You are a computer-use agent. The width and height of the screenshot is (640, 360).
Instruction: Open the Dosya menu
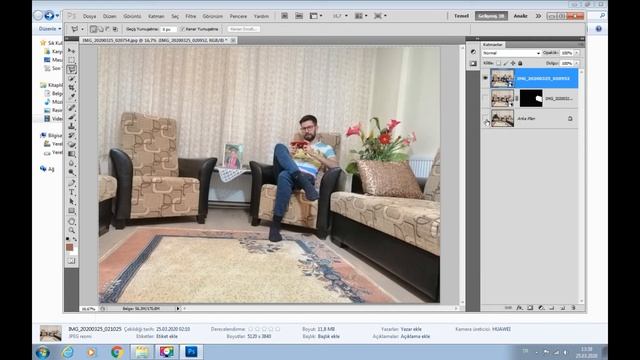89,16
